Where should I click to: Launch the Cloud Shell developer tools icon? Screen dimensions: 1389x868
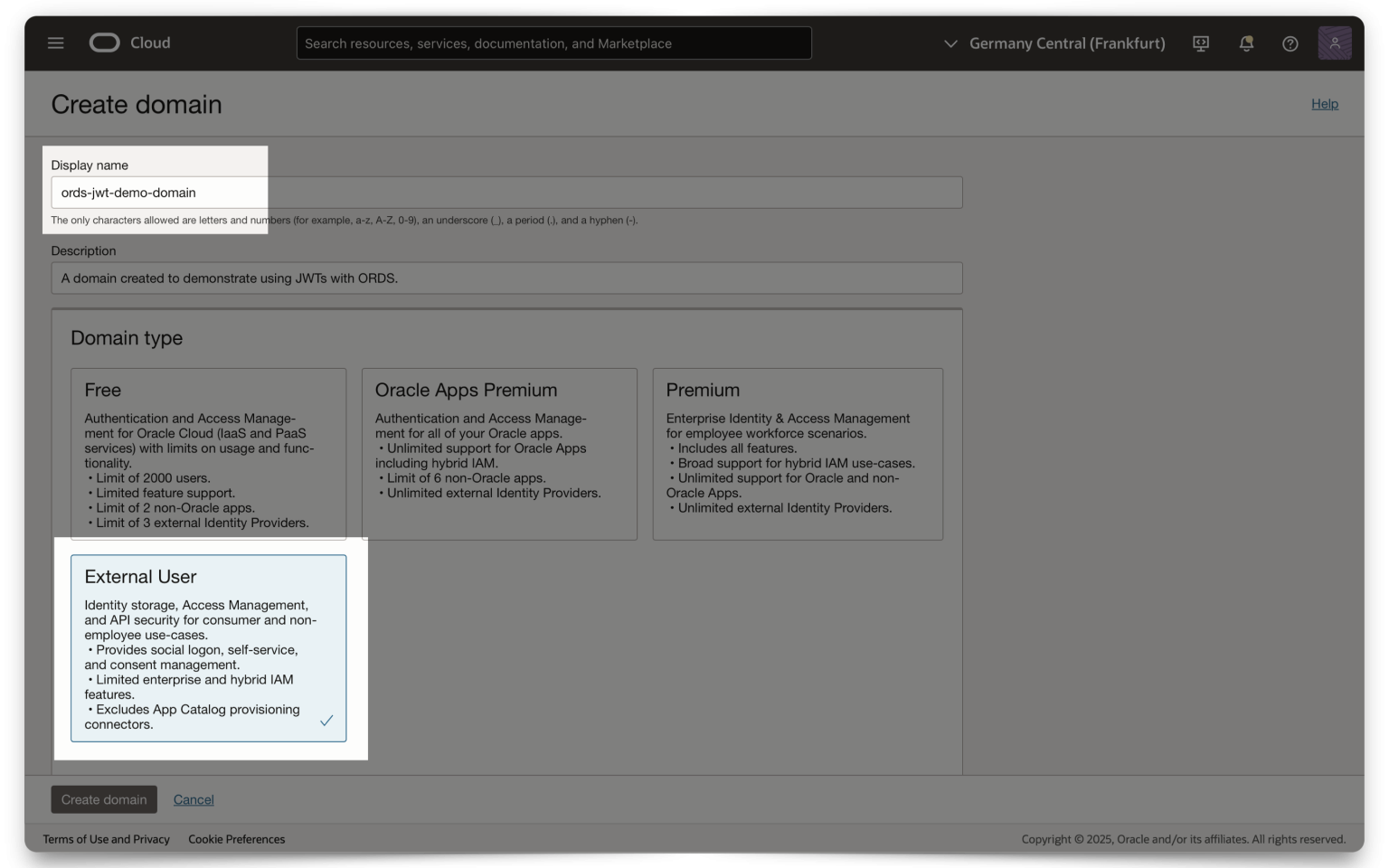coord(1201,42)
